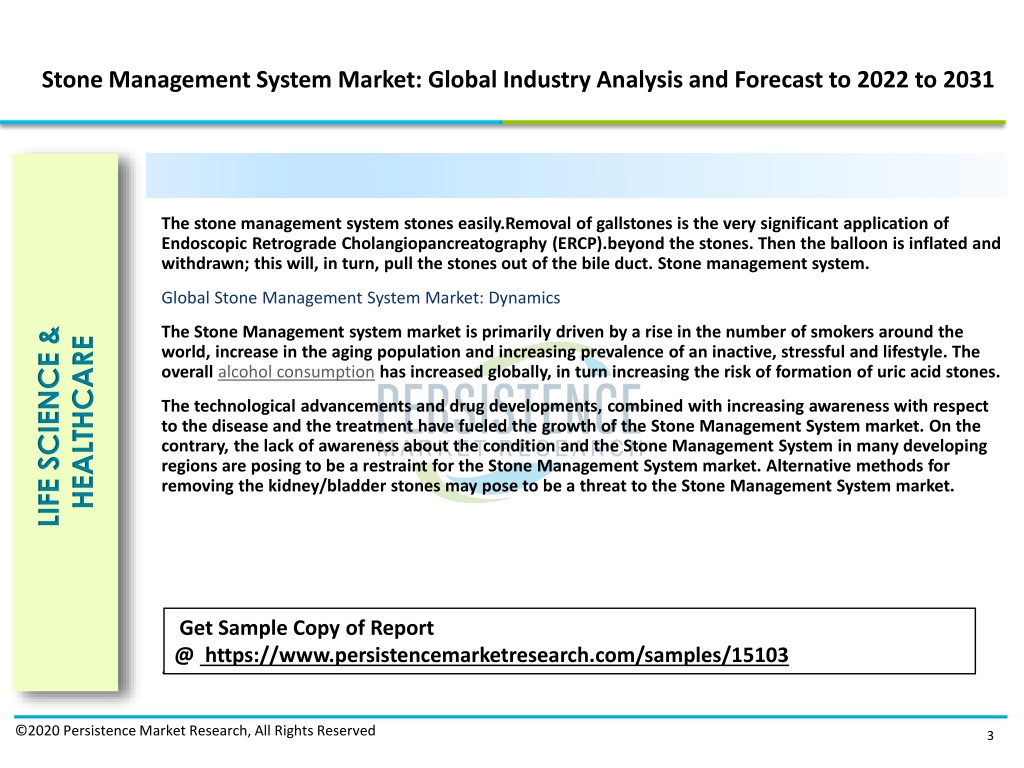
Task: Open the persistencemarketresearch.com samples/15103 link
Action: (496, 655)
